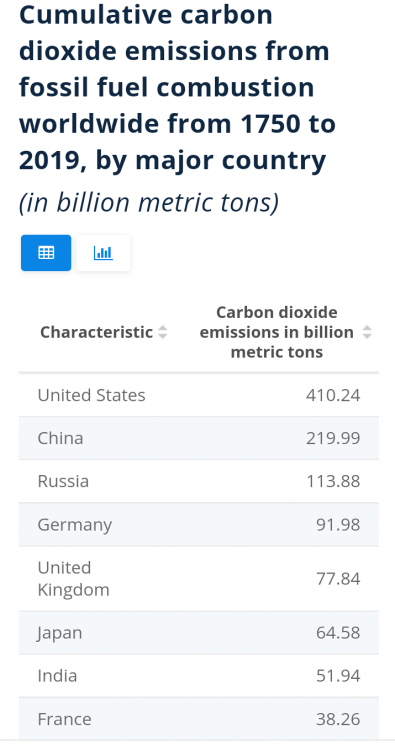Select the Japan row
Viewport: 395px width, 750px height.
pos(199,633)
